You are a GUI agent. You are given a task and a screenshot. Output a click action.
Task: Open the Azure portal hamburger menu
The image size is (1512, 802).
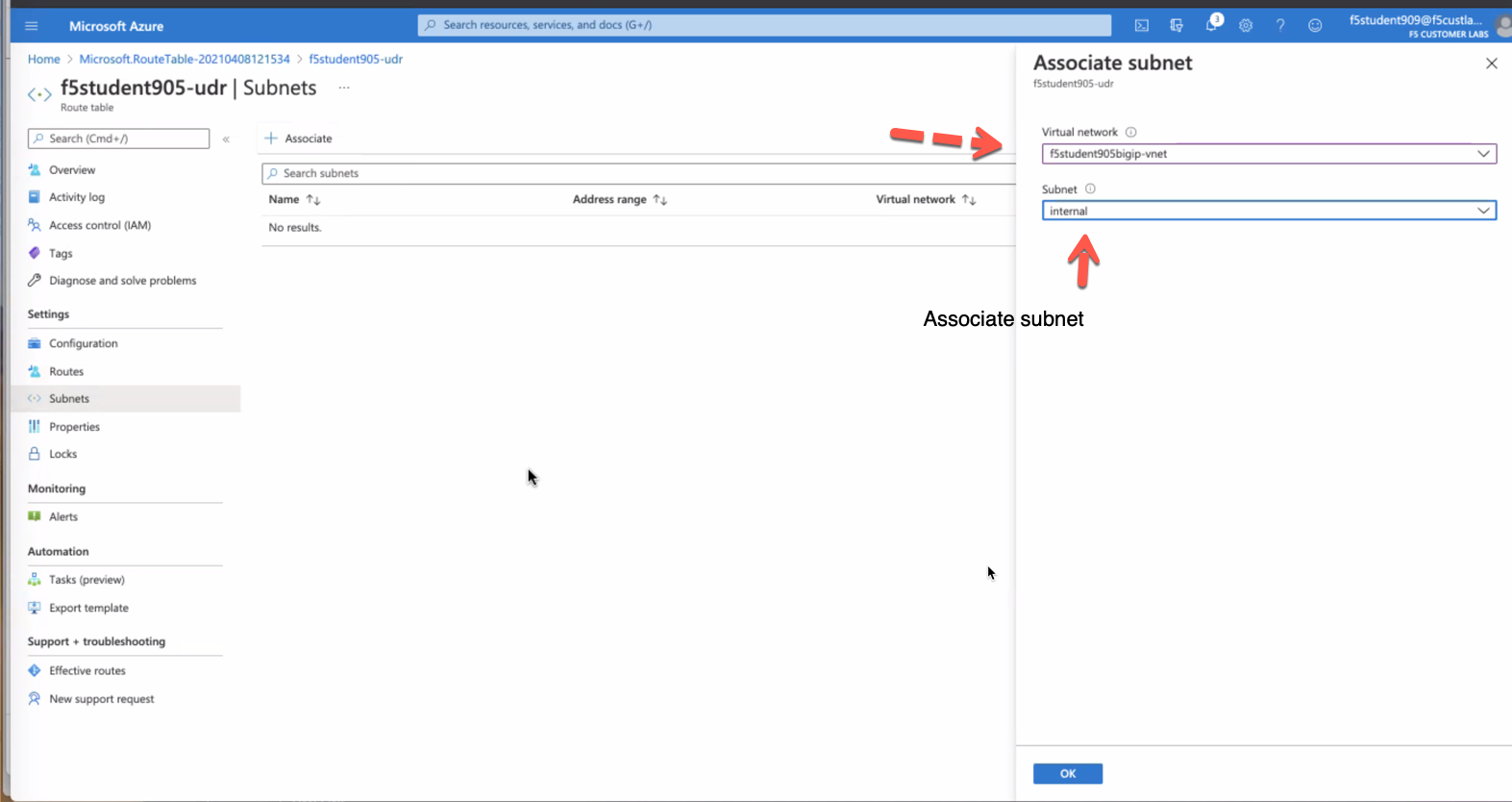tap(31, 26)
